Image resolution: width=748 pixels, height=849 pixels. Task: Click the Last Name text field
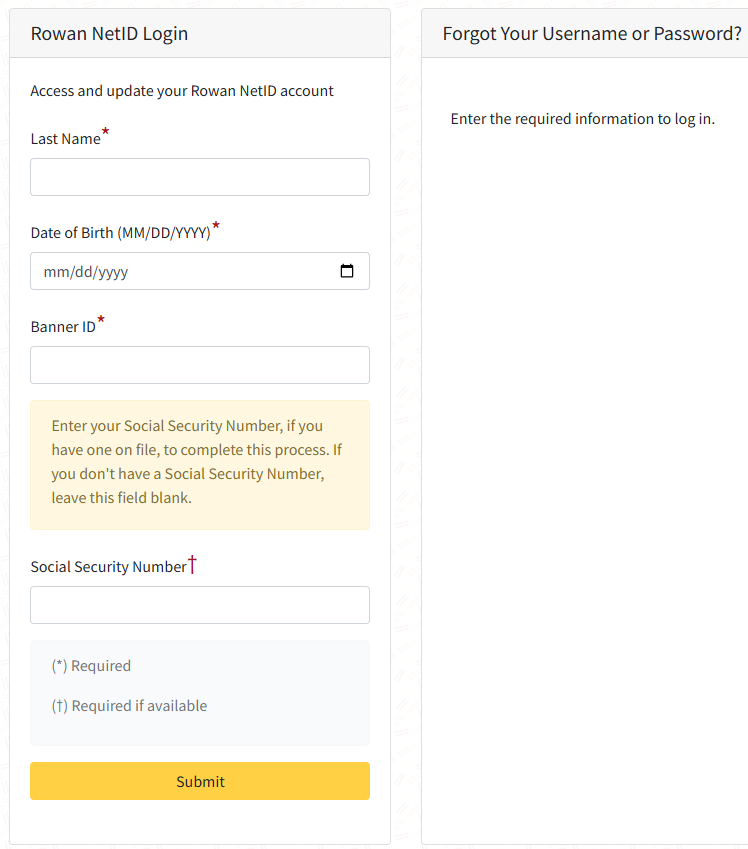click(200, 177)
